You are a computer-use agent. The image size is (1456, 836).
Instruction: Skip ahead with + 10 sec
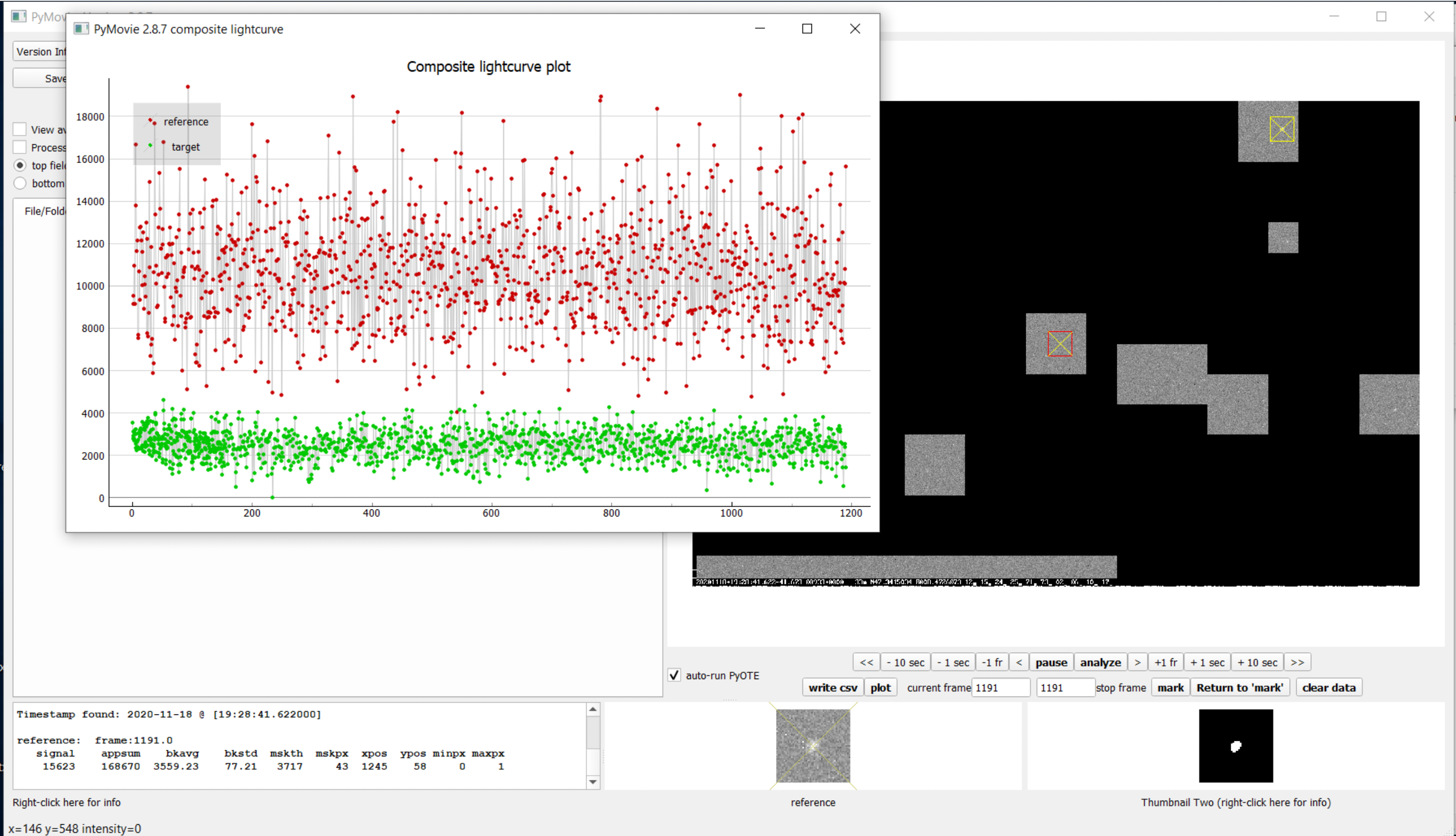tap(1257, 662)
